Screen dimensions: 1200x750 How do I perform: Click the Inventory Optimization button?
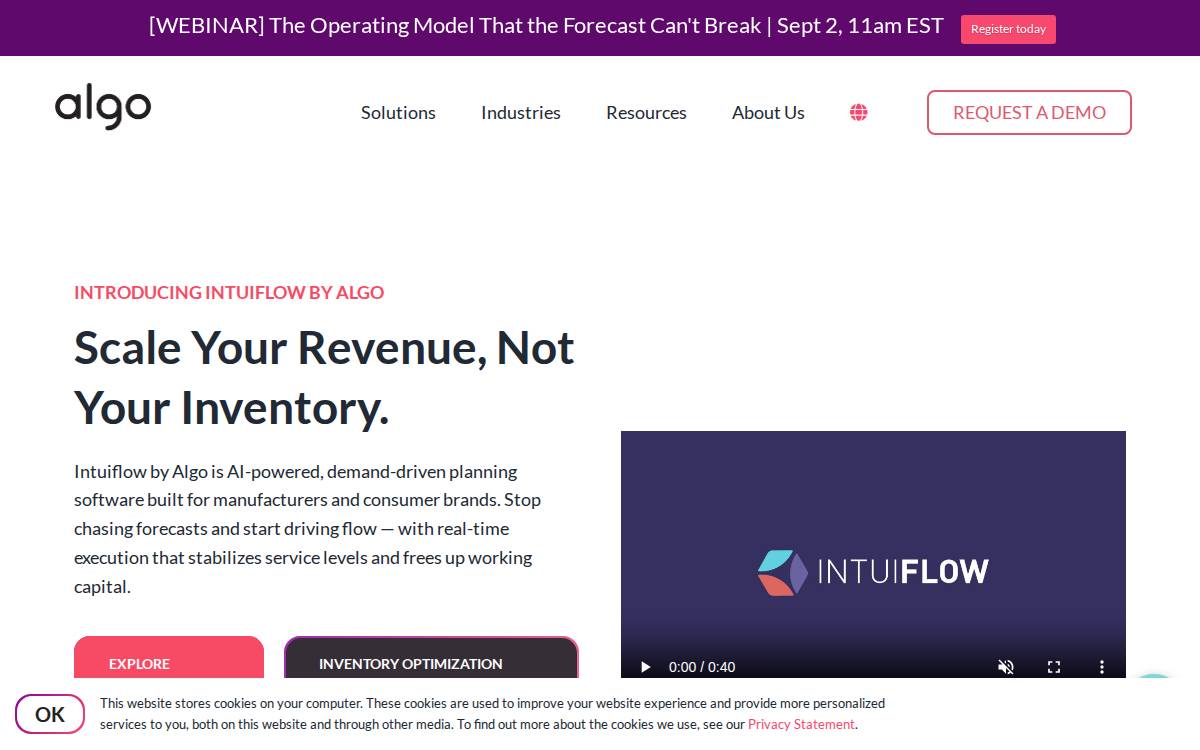coord(431,658)
